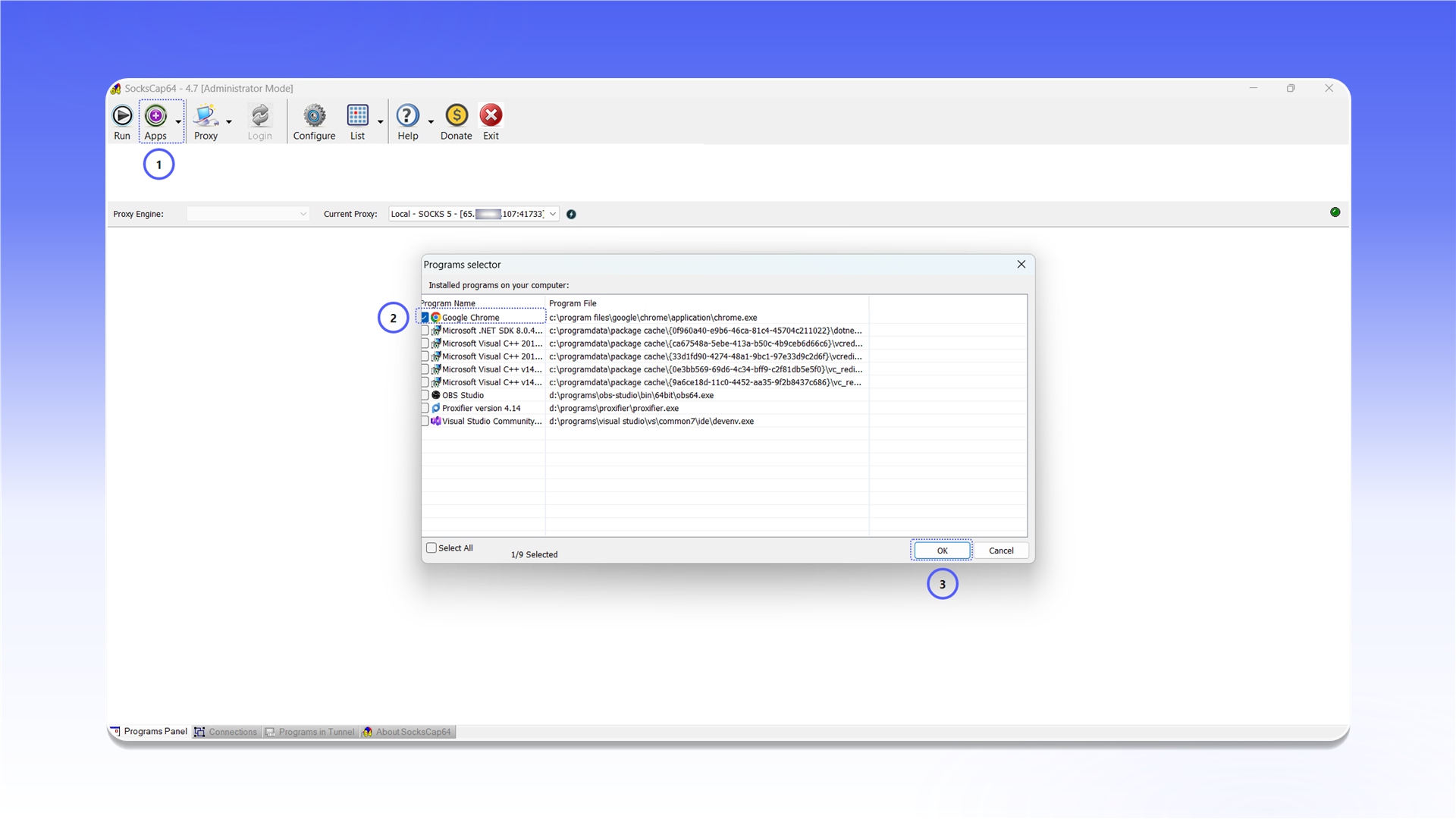Viewport: 1456px width, 819px height.
Task: Expand the List dropdown arrow
Action: tap(380, 121)
